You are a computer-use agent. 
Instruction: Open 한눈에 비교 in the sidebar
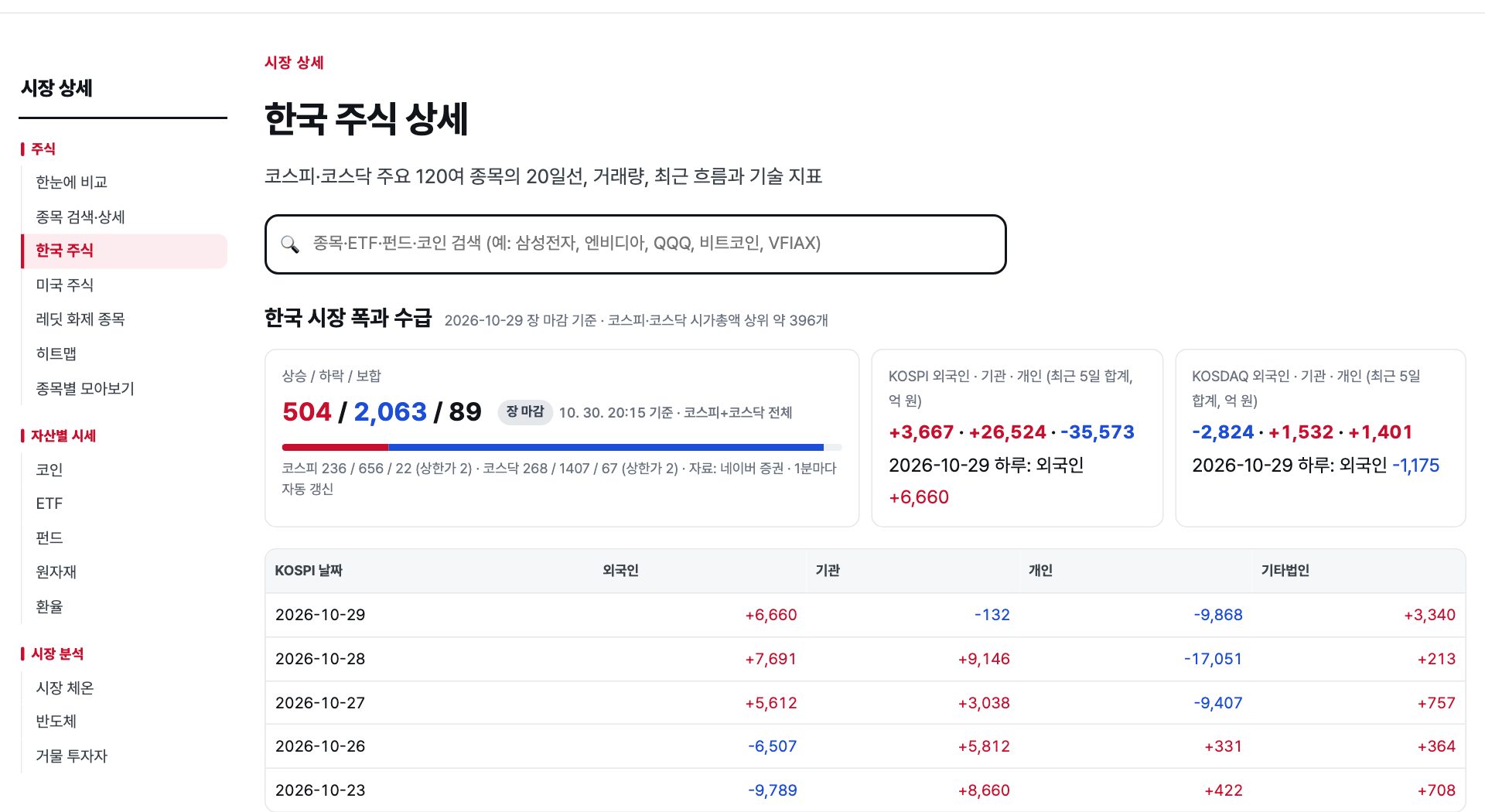pos(71,182)
